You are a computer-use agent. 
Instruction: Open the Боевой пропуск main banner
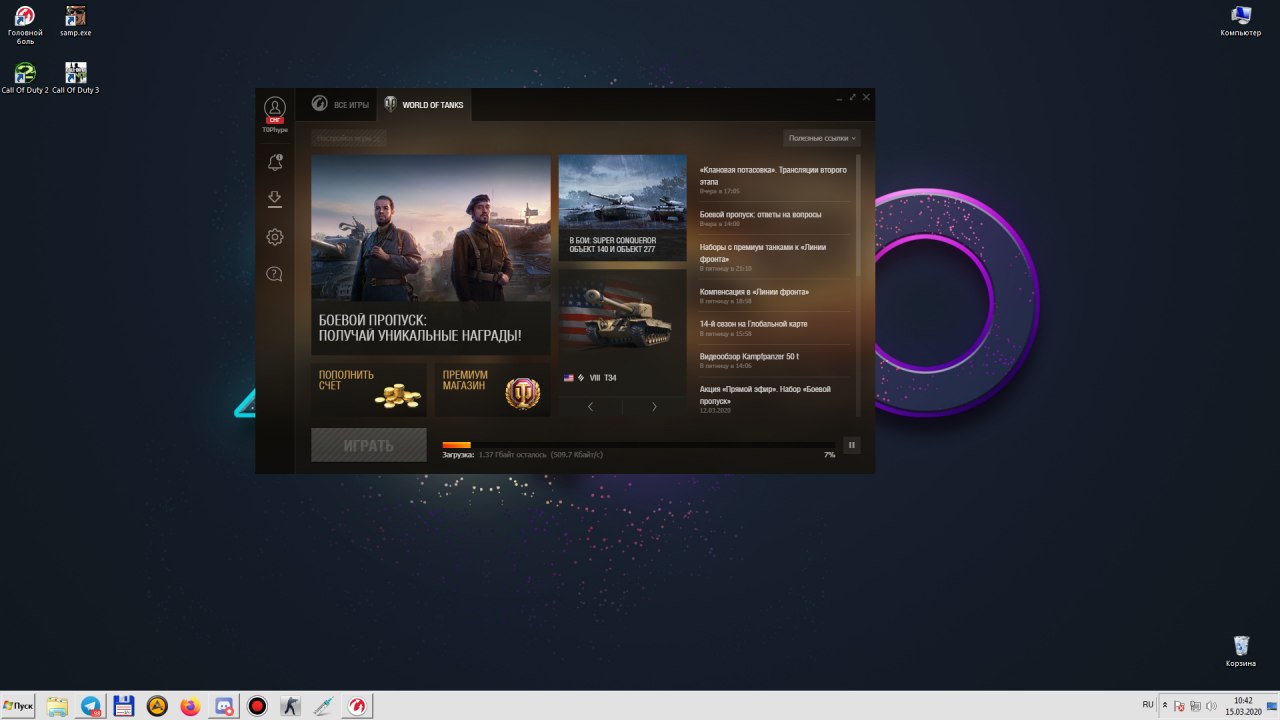(431, 255)
